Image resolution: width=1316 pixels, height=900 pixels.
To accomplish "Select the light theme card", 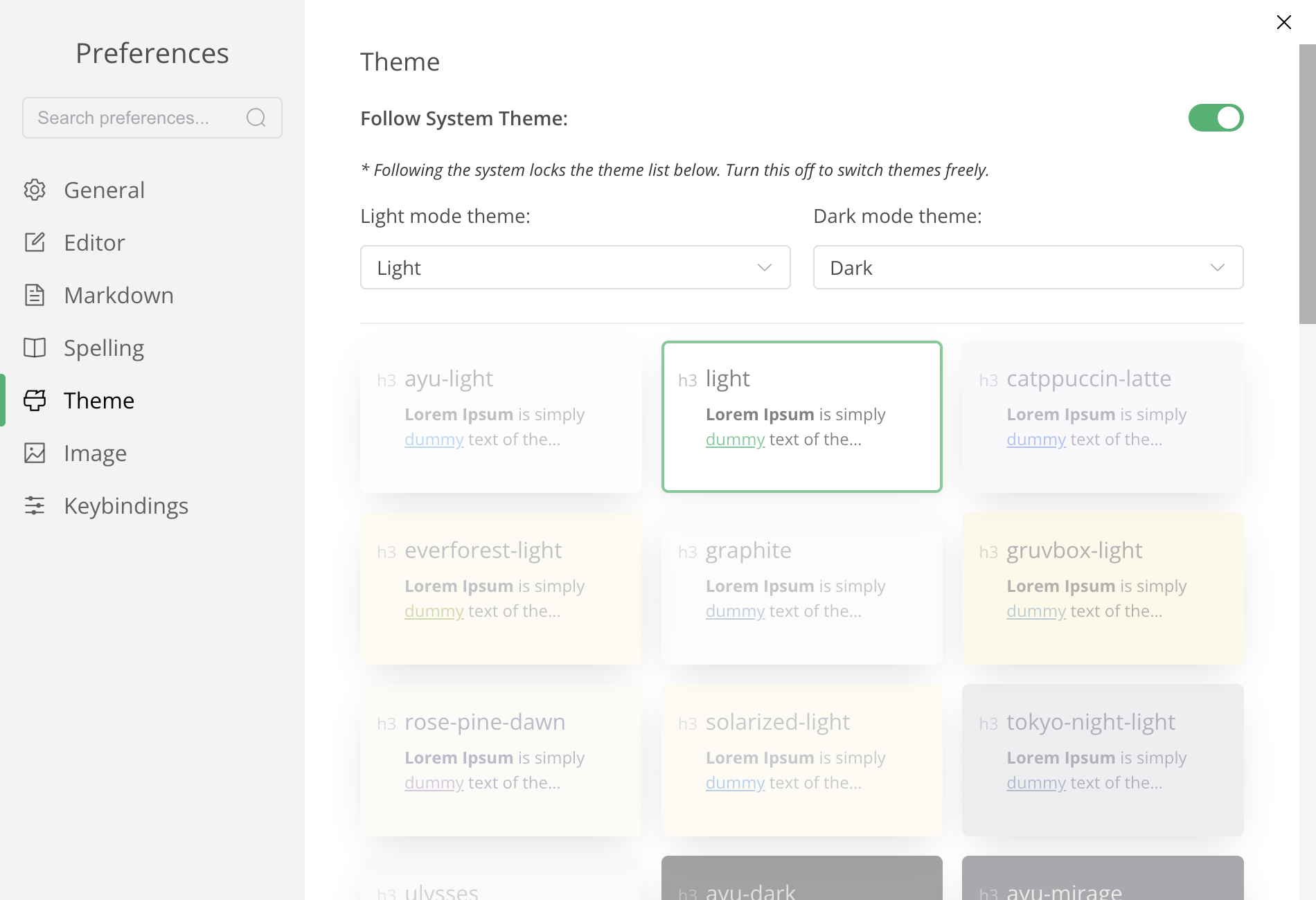I will pos(802,417).
